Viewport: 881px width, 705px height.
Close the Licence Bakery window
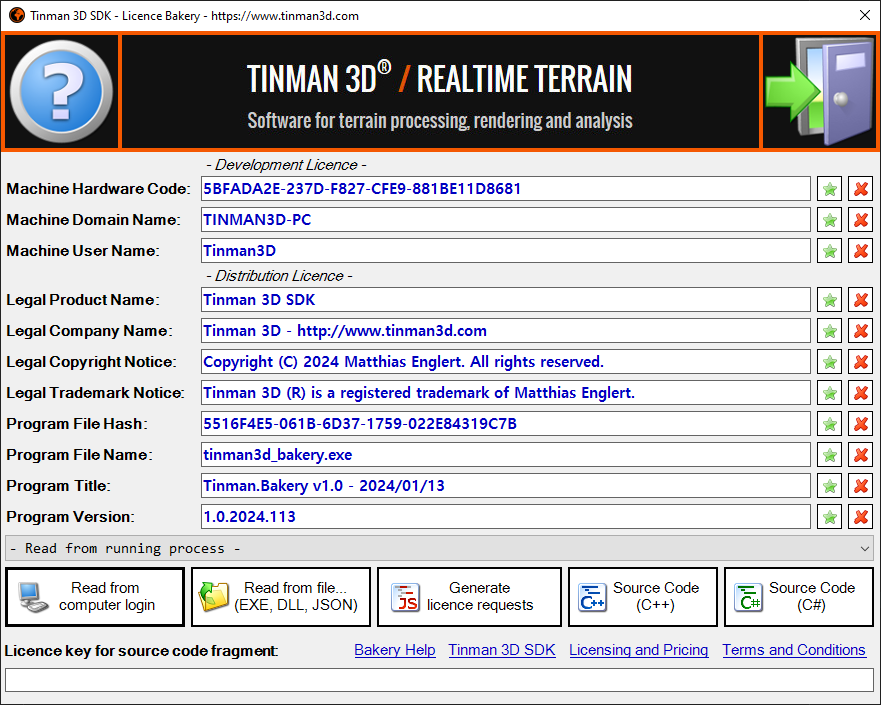point(865,15)
